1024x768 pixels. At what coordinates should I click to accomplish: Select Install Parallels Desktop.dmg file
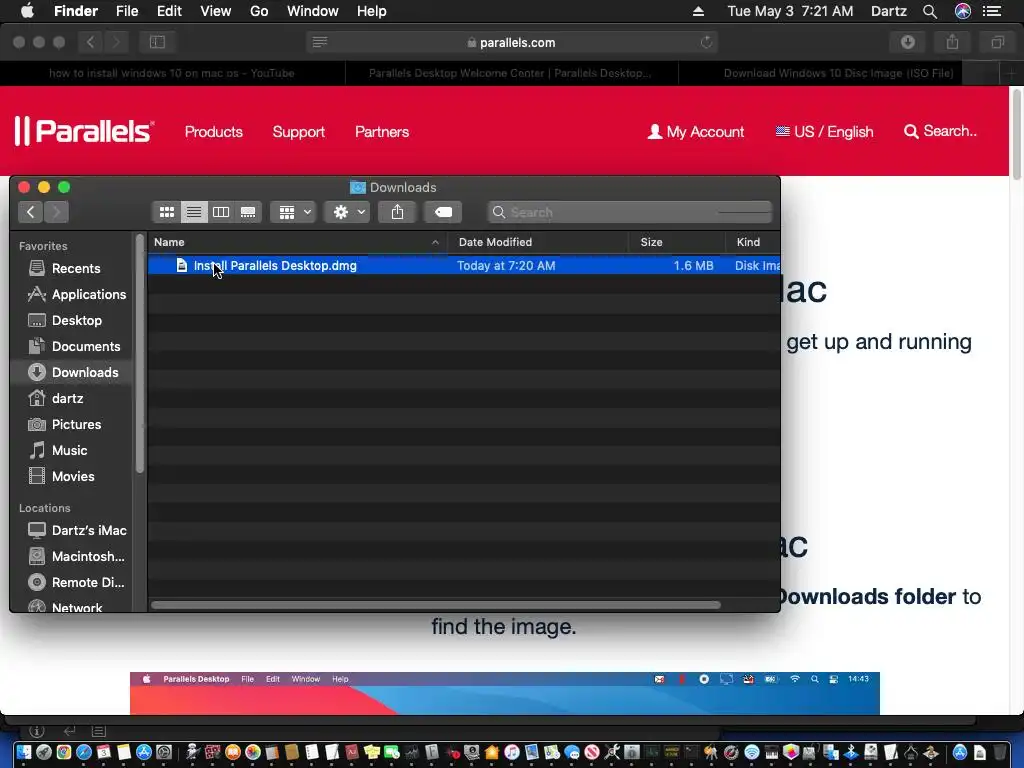(x=464, y=266)
